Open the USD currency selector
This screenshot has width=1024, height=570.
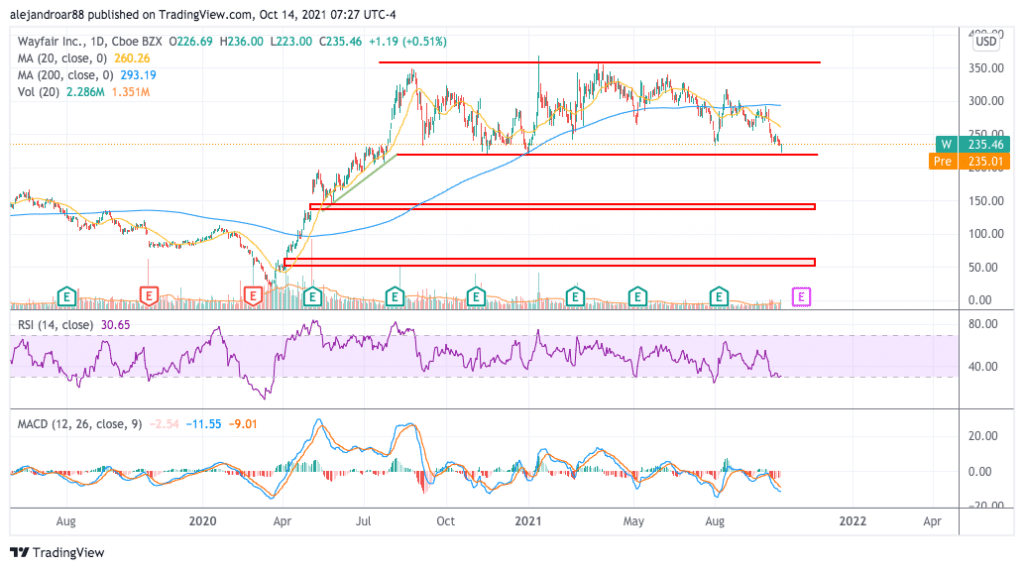pos(986,42)
